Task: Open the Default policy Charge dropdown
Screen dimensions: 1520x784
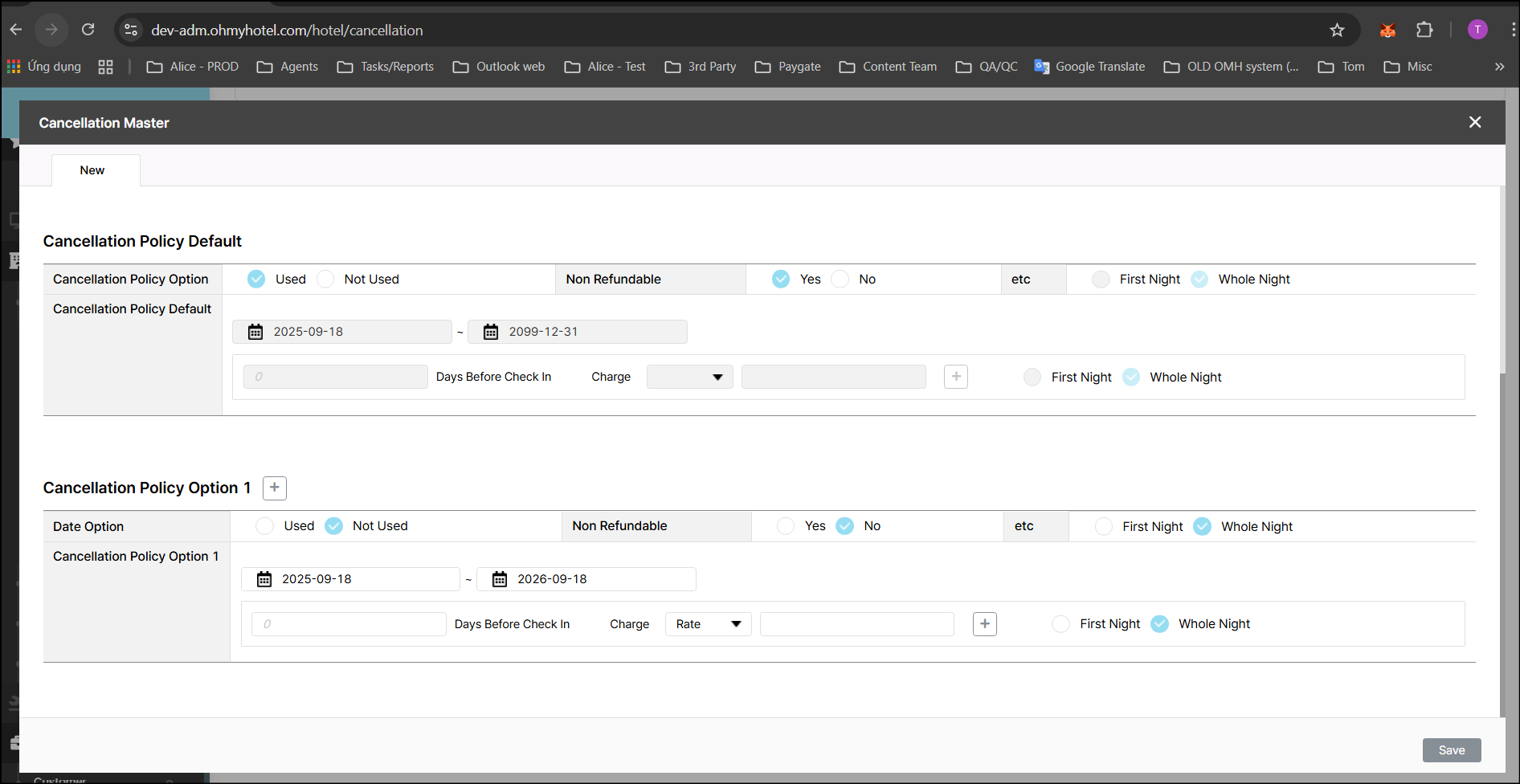Action: coord(689,377)
